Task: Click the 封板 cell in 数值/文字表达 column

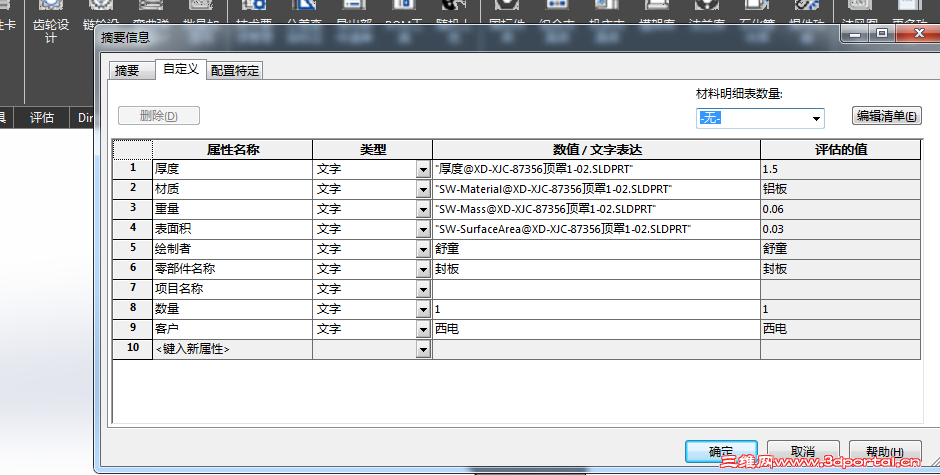Action: (596, 269)
